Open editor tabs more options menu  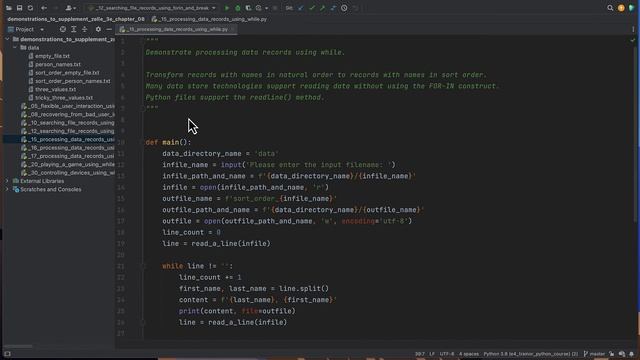tap(633, 29)
